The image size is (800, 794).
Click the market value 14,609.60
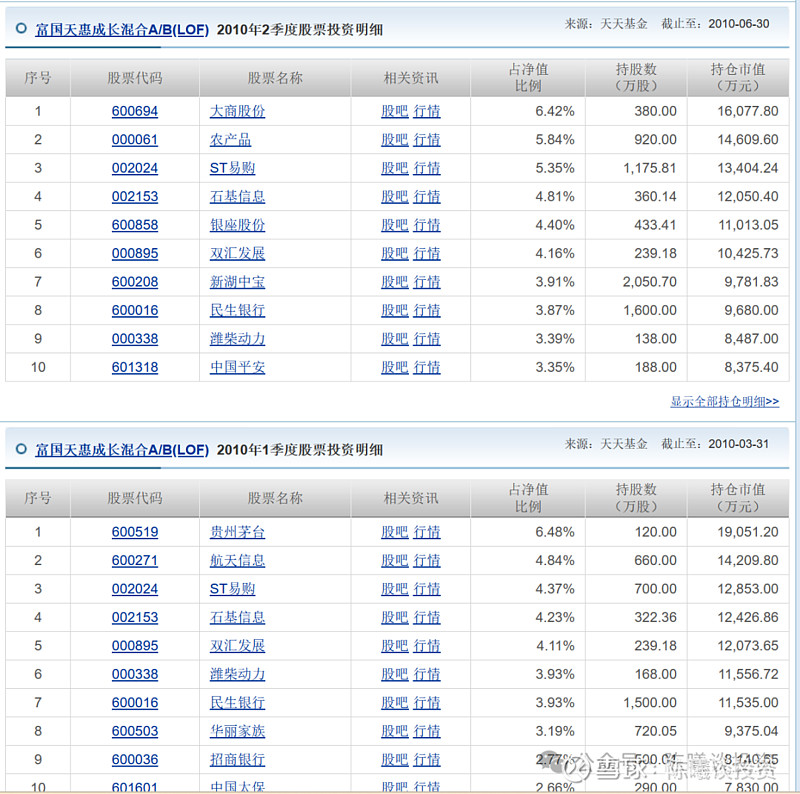[x=748, y=140]
